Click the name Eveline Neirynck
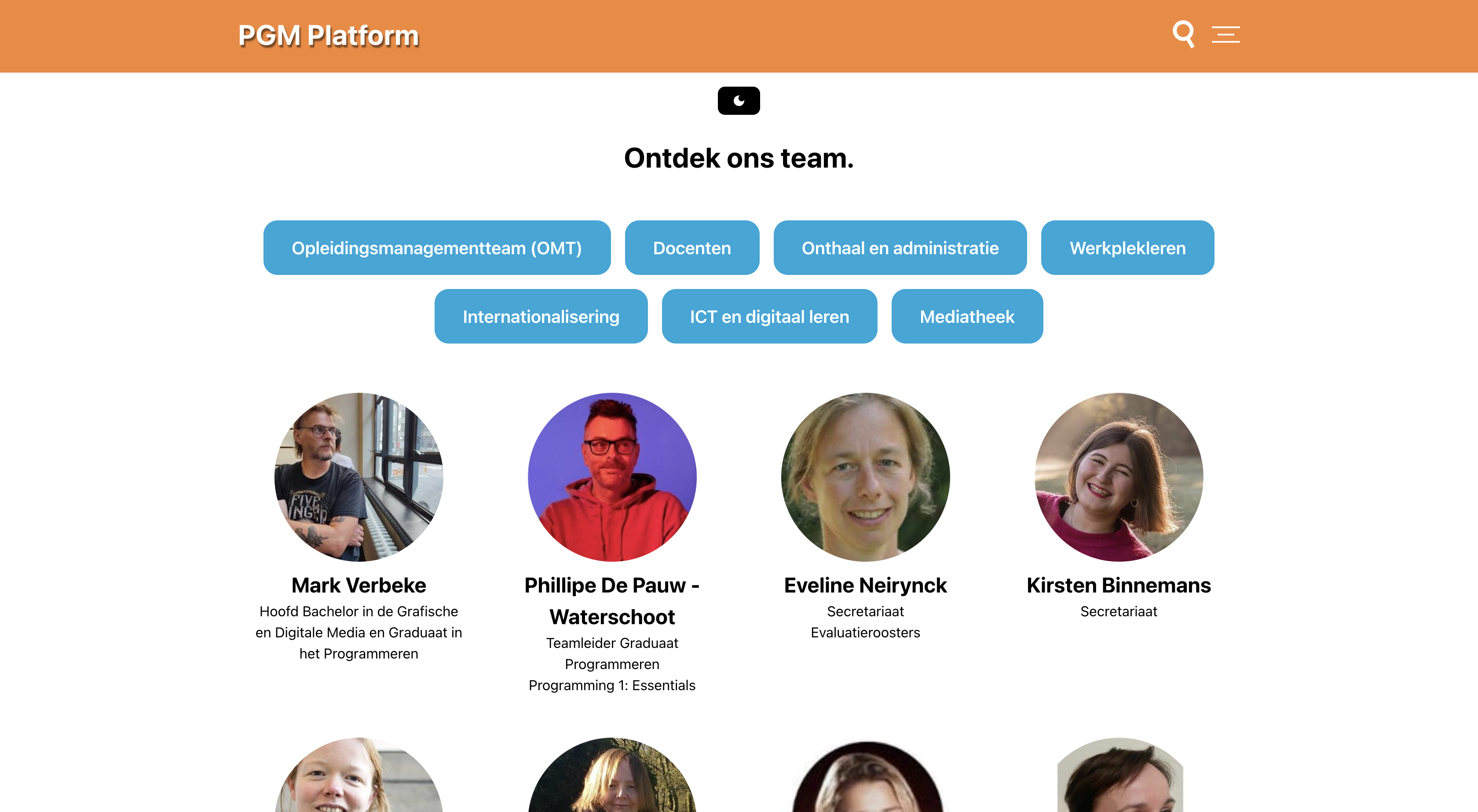 tap(865, 585)
